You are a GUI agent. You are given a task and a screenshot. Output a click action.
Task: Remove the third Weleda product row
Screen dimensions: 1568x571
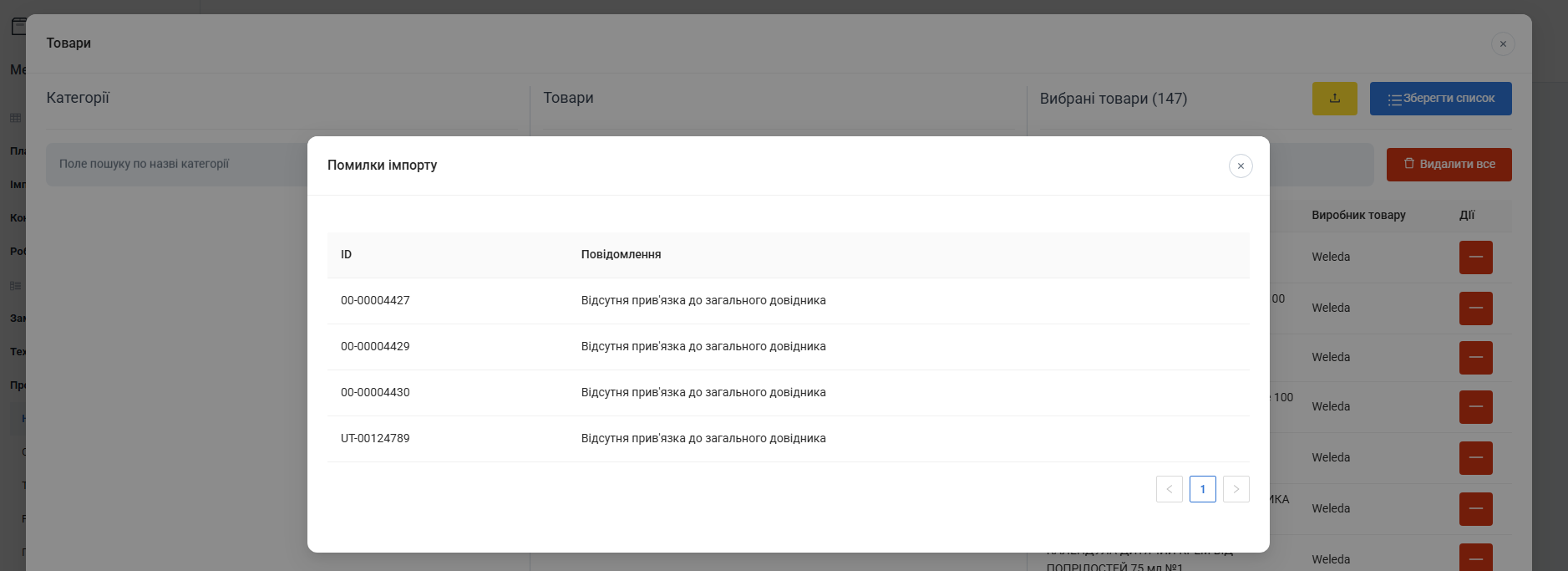click(x=1475, y=358)
